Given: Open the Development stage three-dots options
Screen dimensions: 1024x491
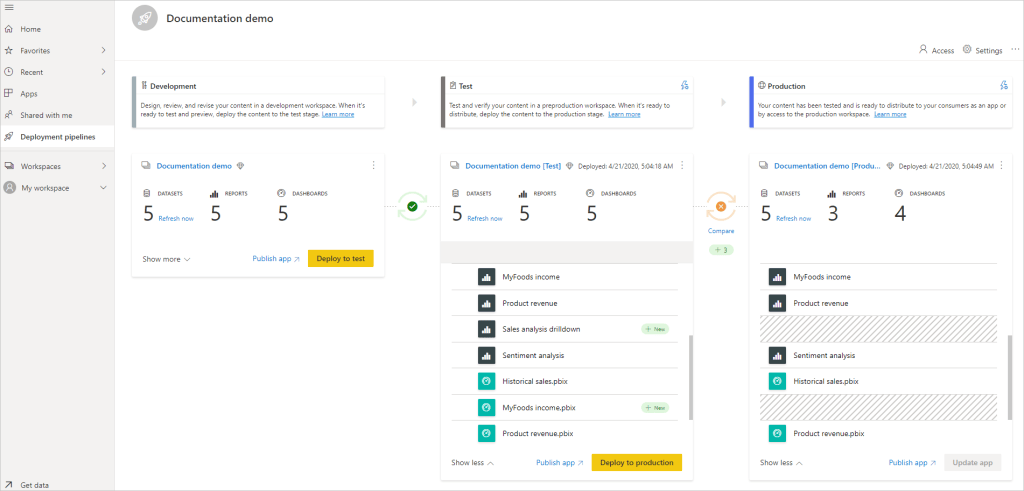Looking at the screenshot, I should (x=373, y=166).
